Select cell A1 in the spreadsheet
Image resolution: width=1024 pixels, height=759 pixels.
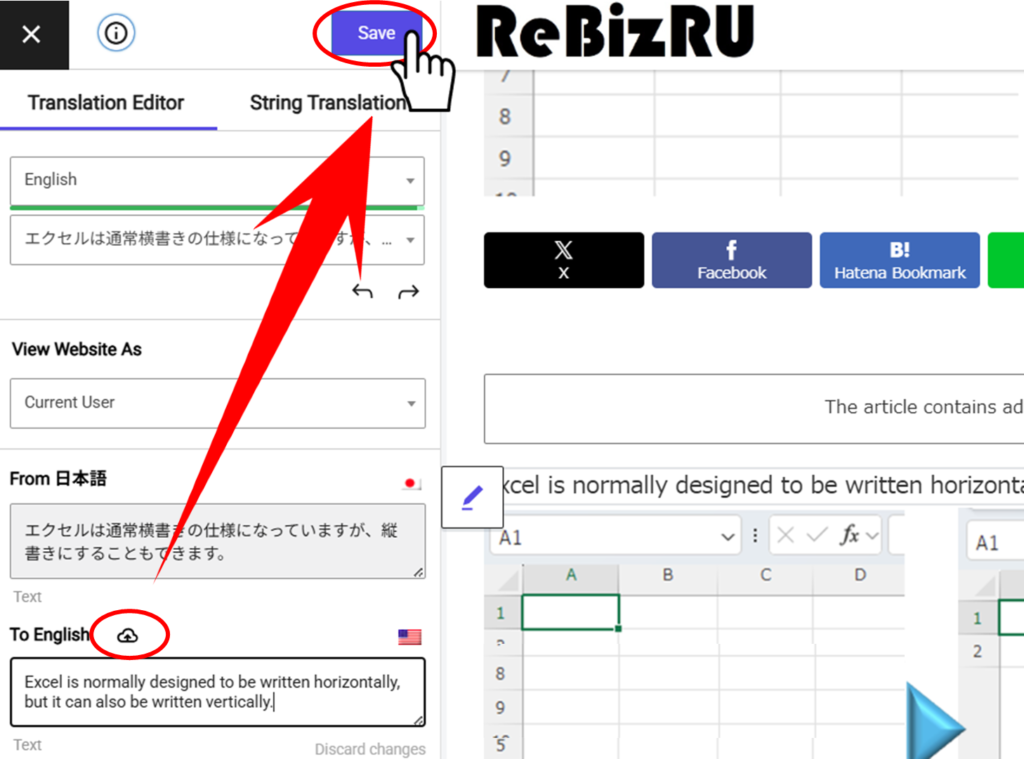[x=571, y=613]
